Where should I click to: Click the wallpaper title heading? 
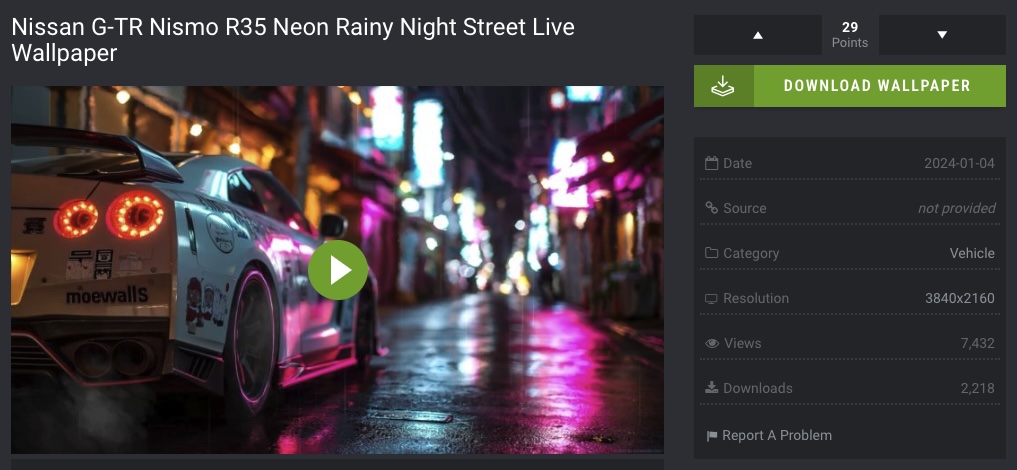(x=293, y=40)
